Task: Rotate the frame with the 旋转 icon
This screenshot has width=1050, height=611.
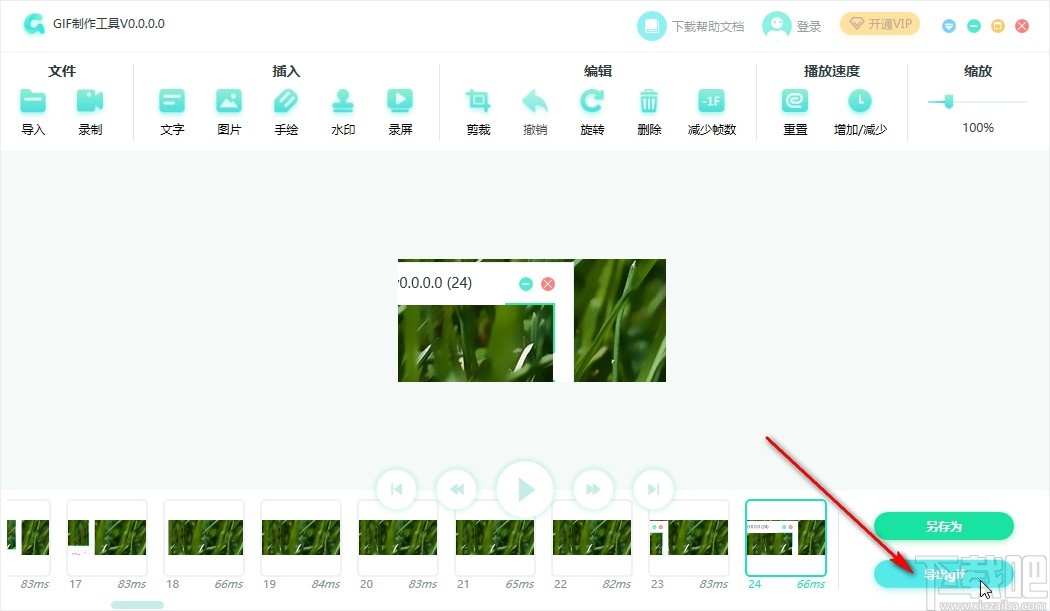Action: point(592,101)
